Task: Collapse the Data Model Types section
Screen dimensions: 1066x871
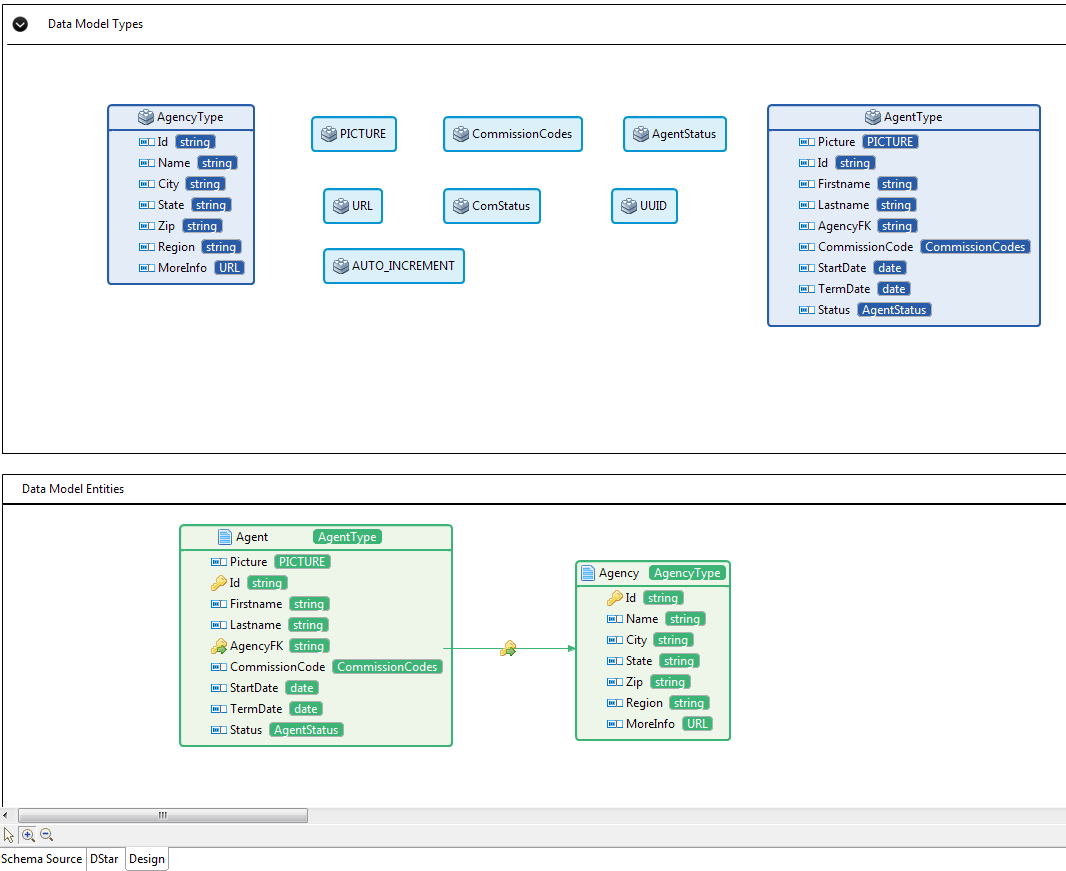Action: point(20,24)
